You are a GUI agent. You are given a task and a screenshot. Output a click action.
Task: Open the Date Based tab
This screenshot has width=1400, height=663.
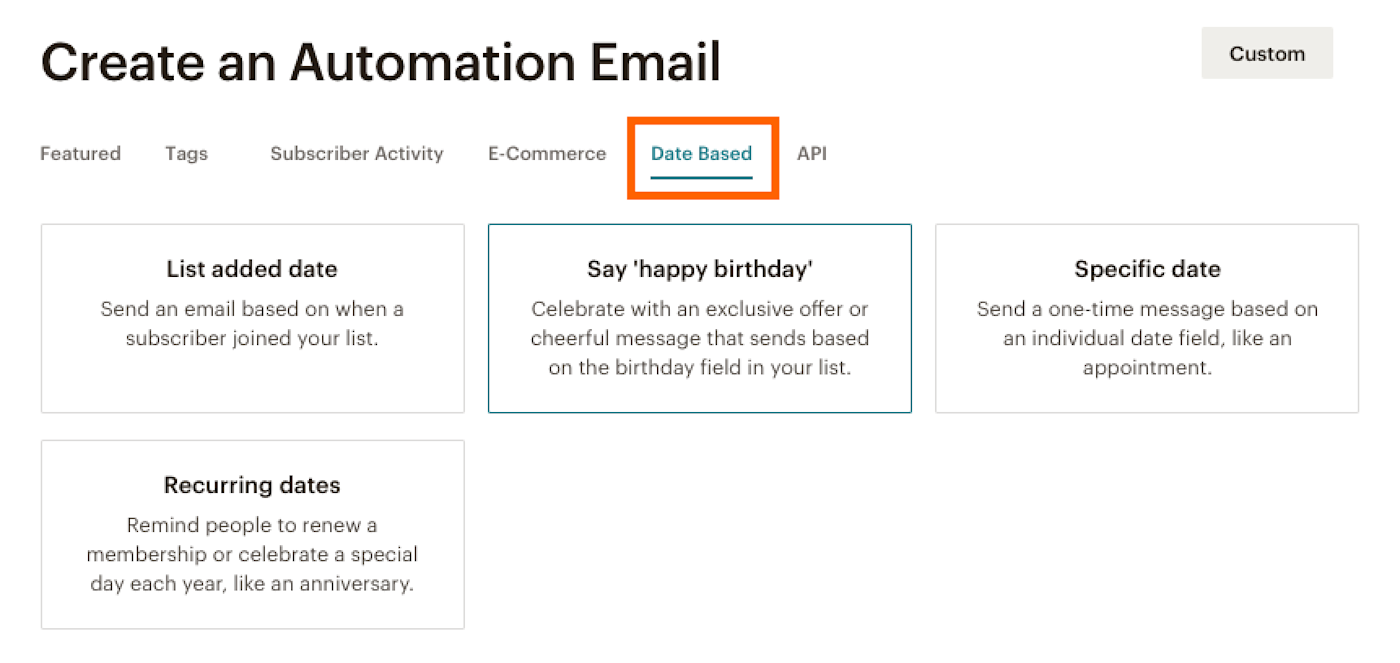[701, 153]
